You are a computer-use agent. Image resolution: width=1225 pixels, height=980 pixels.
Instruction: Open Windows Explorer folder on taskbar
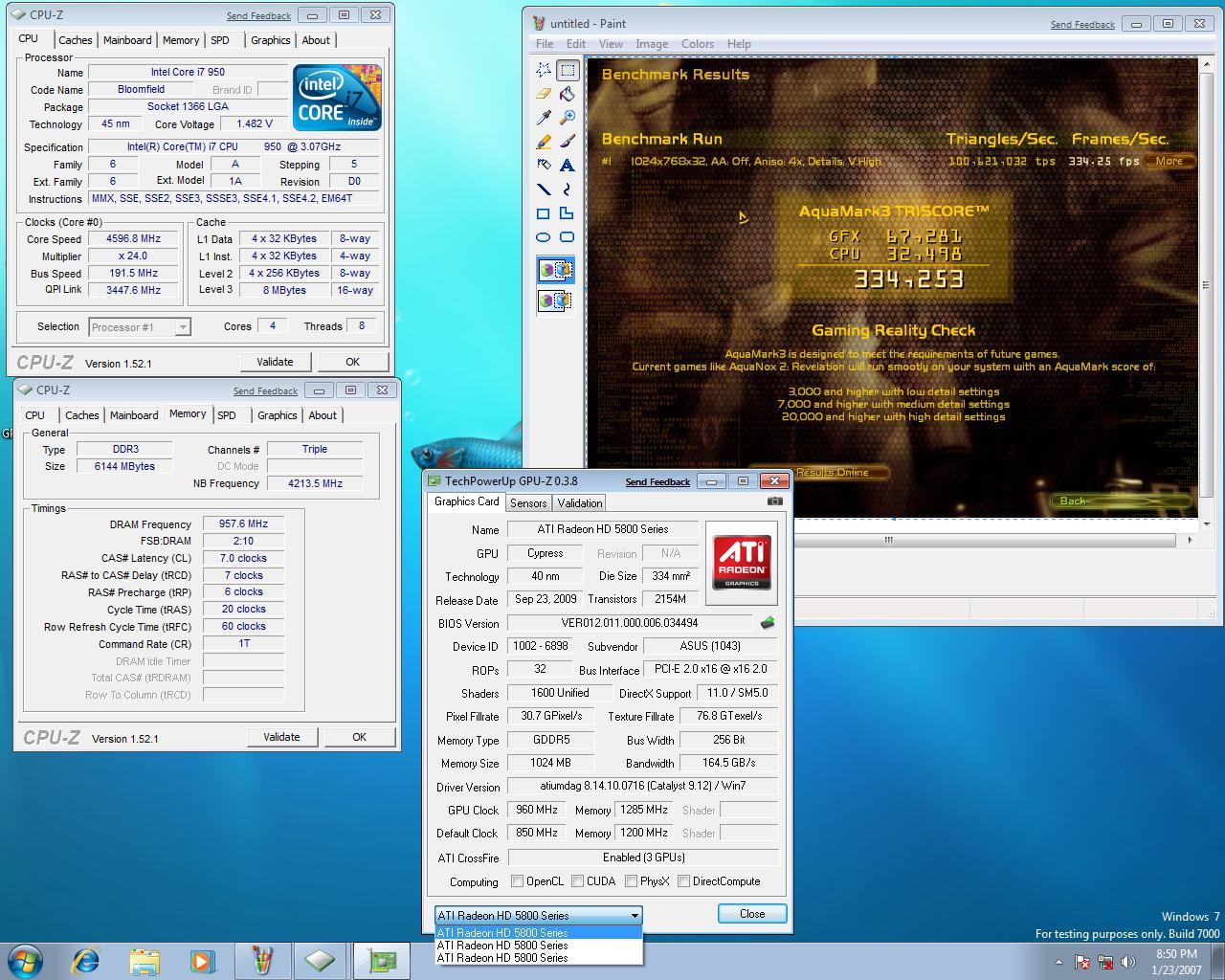[145, 960]
